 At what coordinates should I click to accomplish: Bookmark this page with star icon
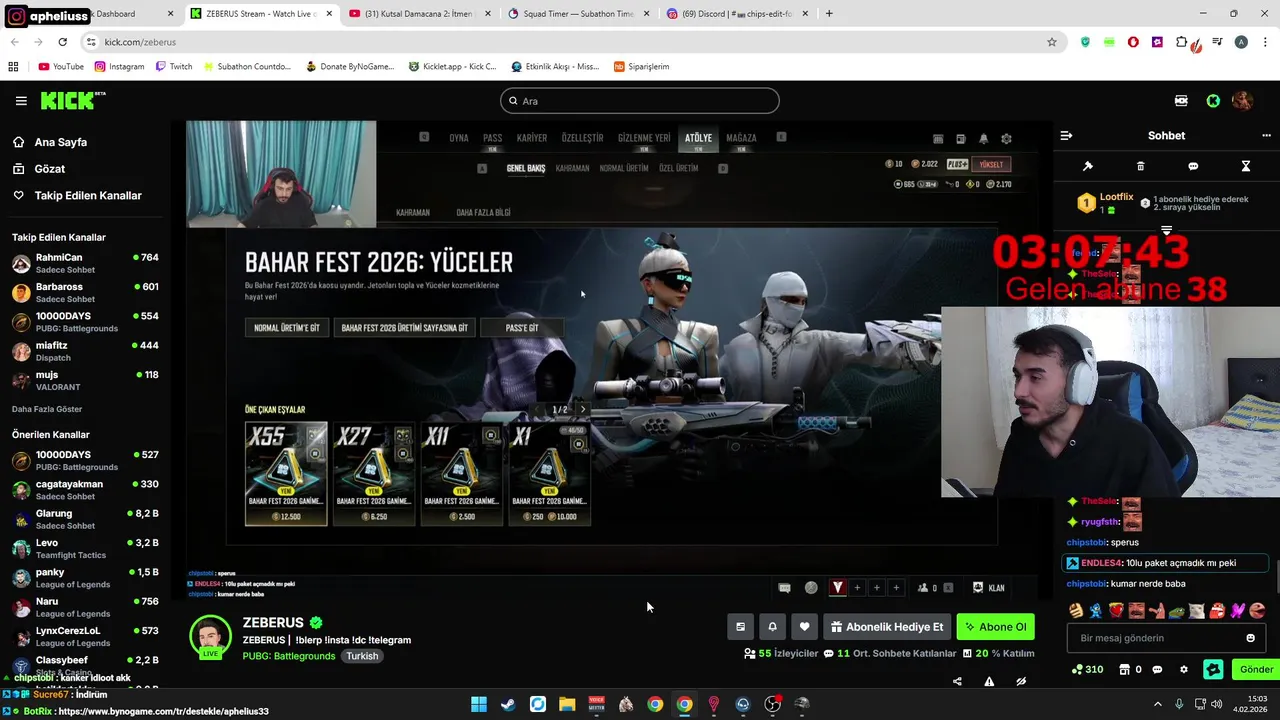pos(1051,42)
